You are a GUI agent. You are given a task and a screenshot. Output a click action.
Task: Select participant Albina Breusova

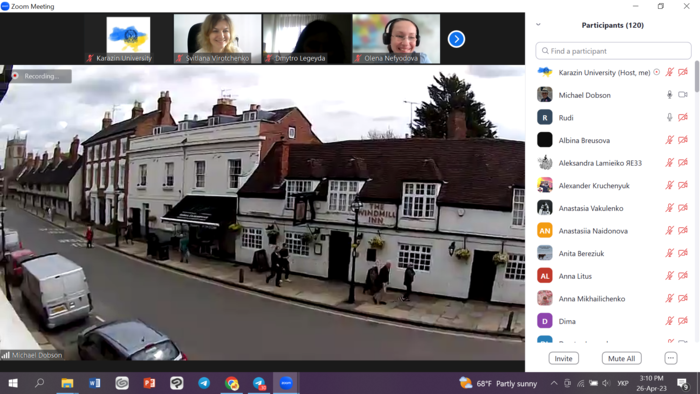pyautogui.click(x=613, y=140)
